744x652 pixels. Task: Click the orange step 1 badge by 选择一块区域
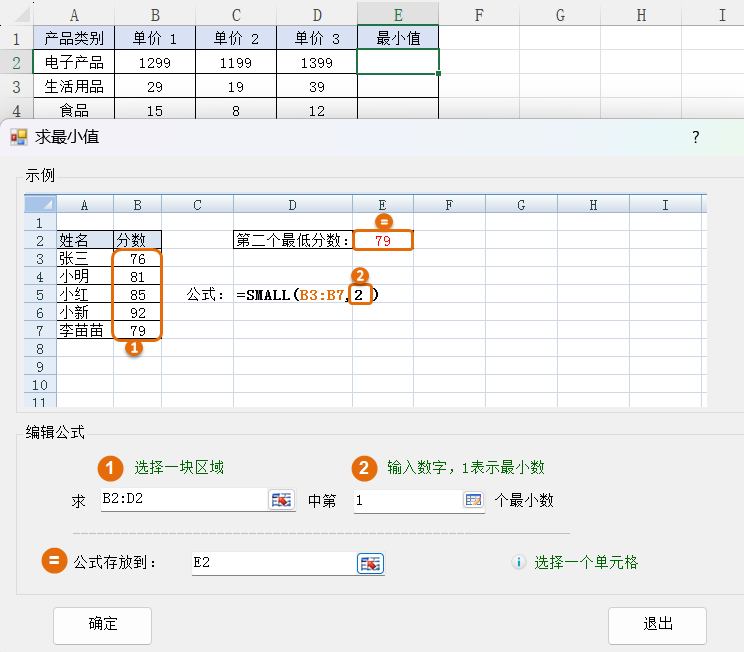click(x=109, y=467)
